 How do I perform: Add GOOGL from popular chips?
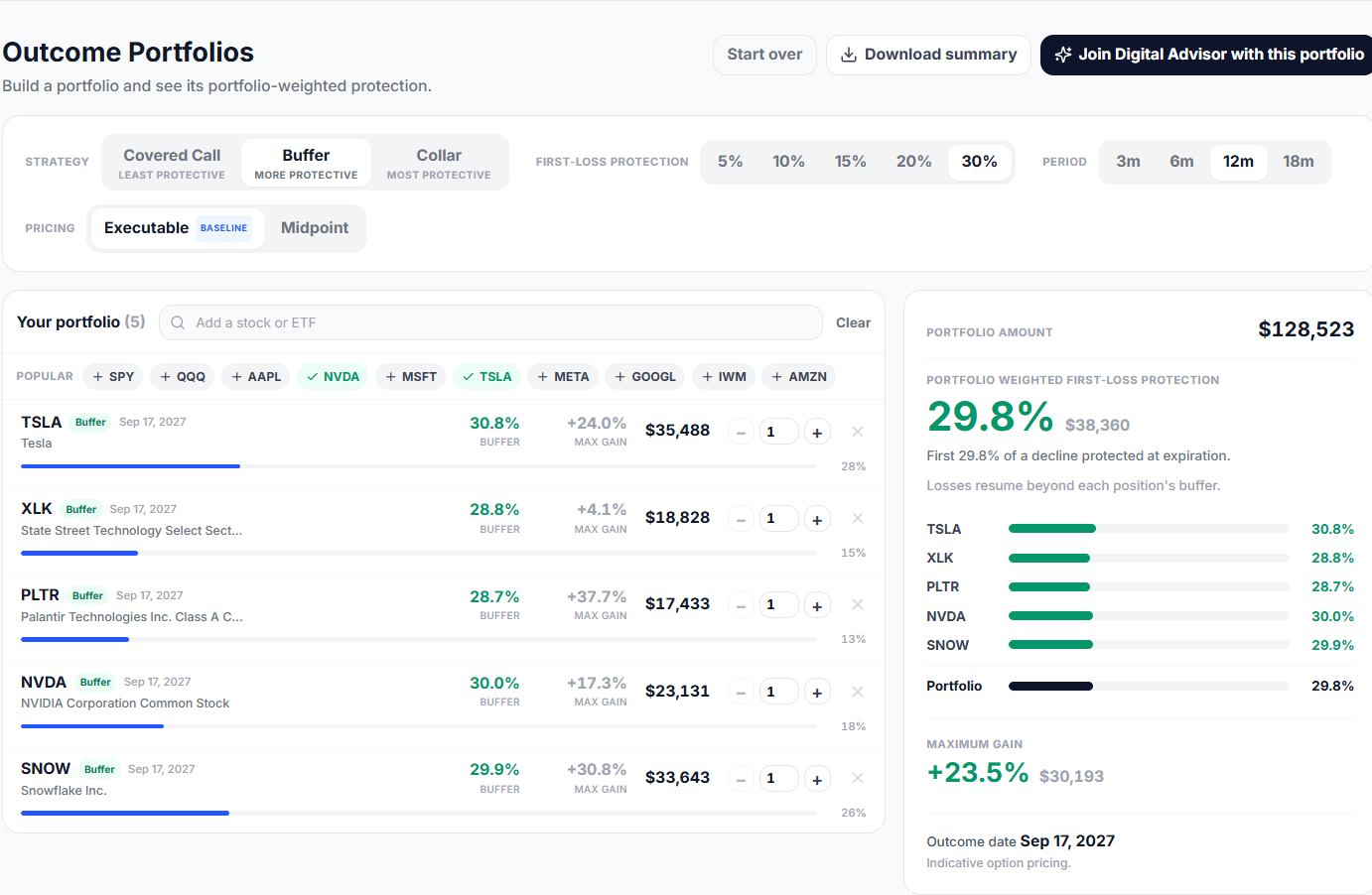(645, 377)
